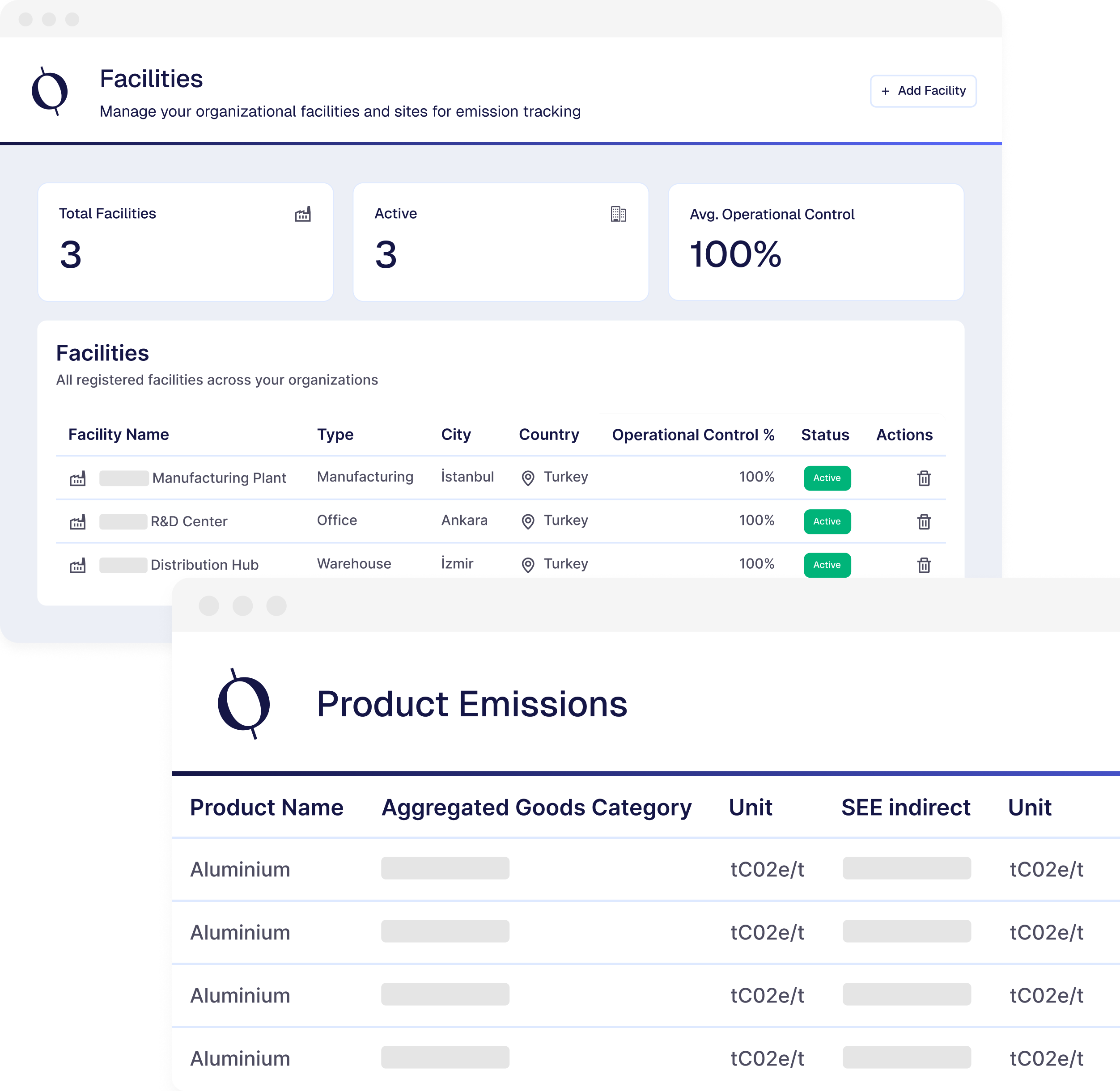Click the Aggregated Goods Category header
This screenshot has width=1120, height=1091.
(536, 808)
